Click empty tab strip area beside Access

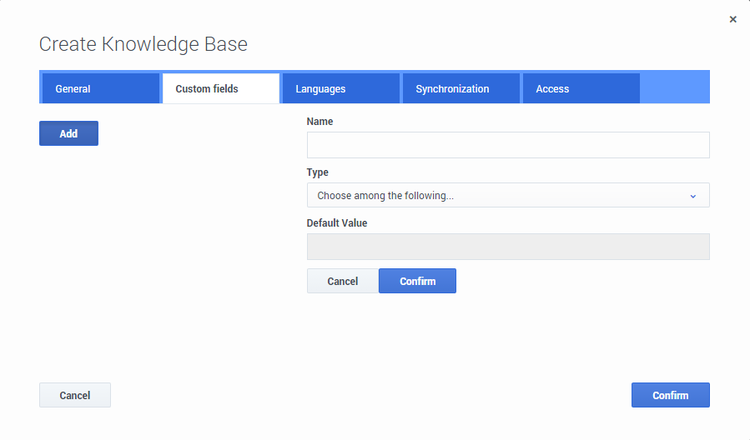point(674,88)
